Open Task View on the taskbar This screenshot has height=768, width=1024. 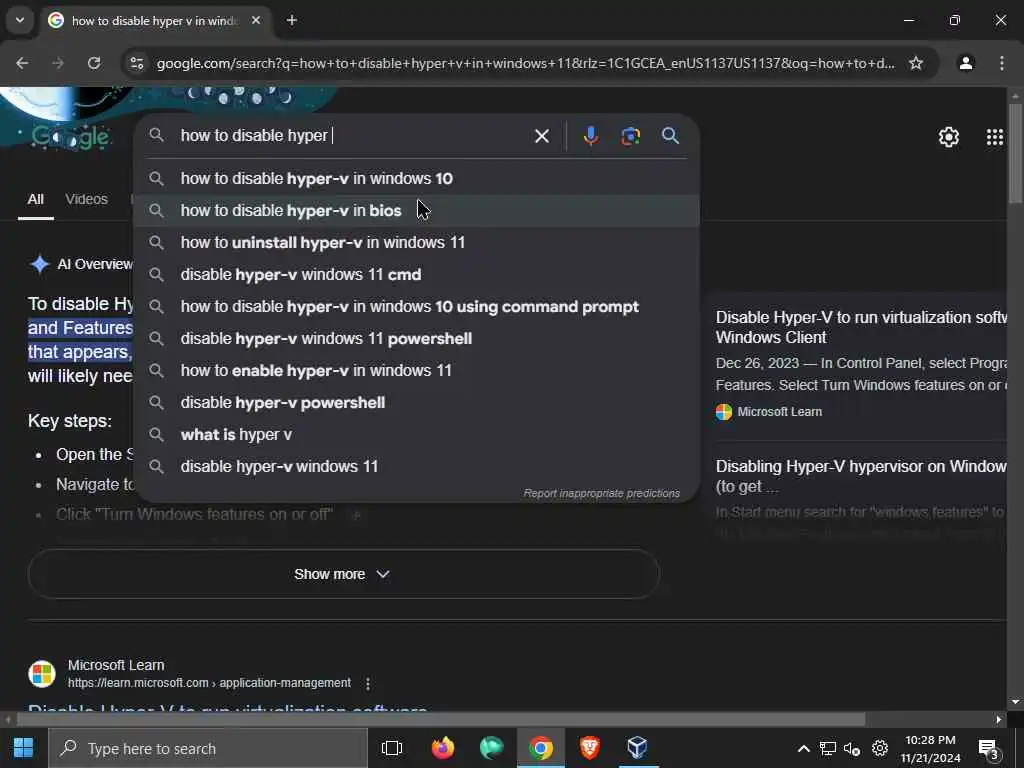pyautogui.click(x=392, y=748)
